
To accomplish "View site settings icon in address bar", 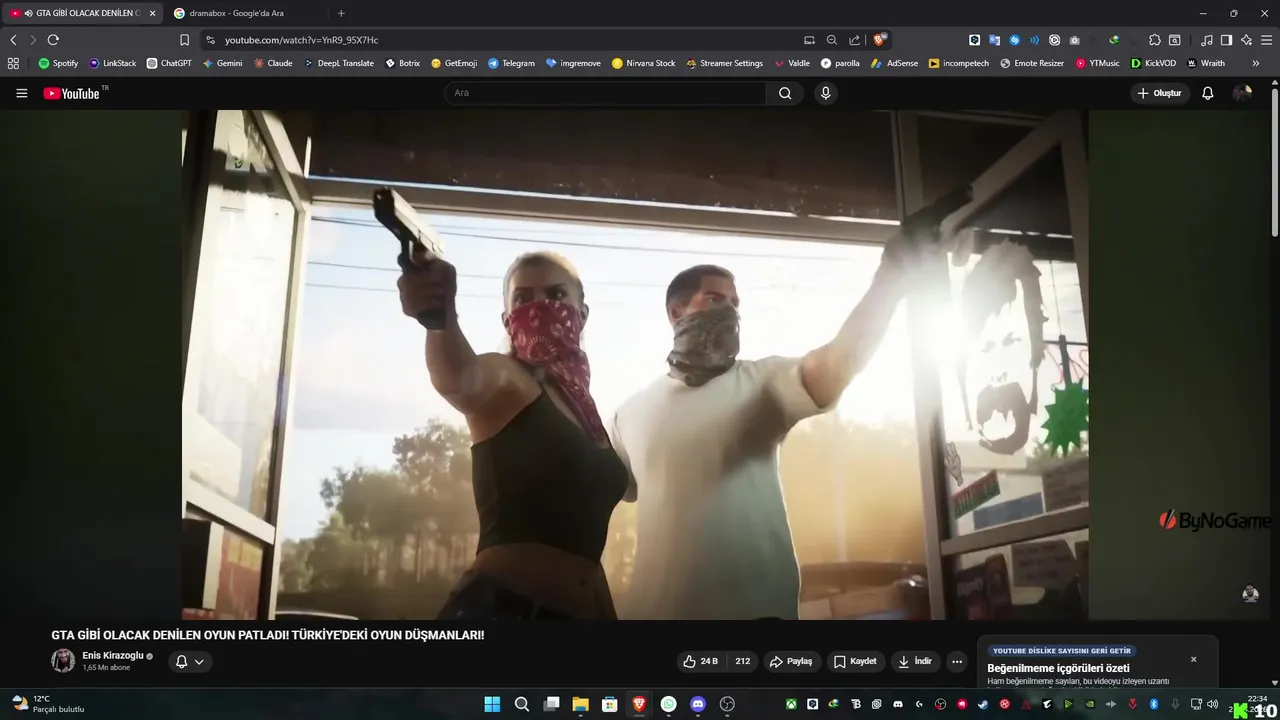I will click(210, 40).
